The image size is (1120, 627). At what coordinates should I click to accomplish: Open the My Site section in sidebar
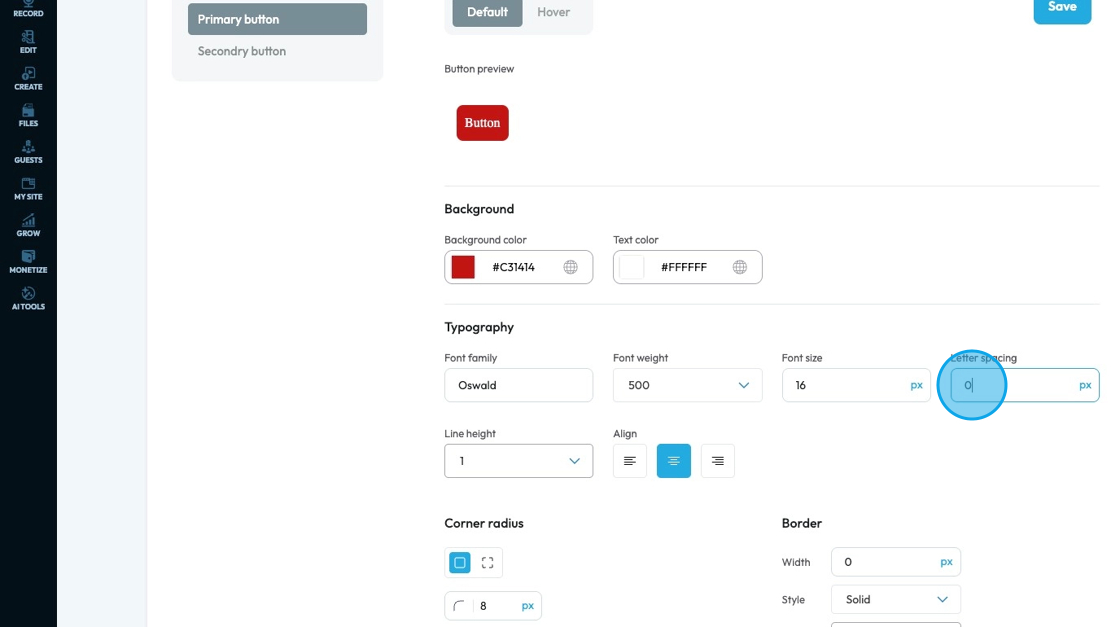coord(28,189)
